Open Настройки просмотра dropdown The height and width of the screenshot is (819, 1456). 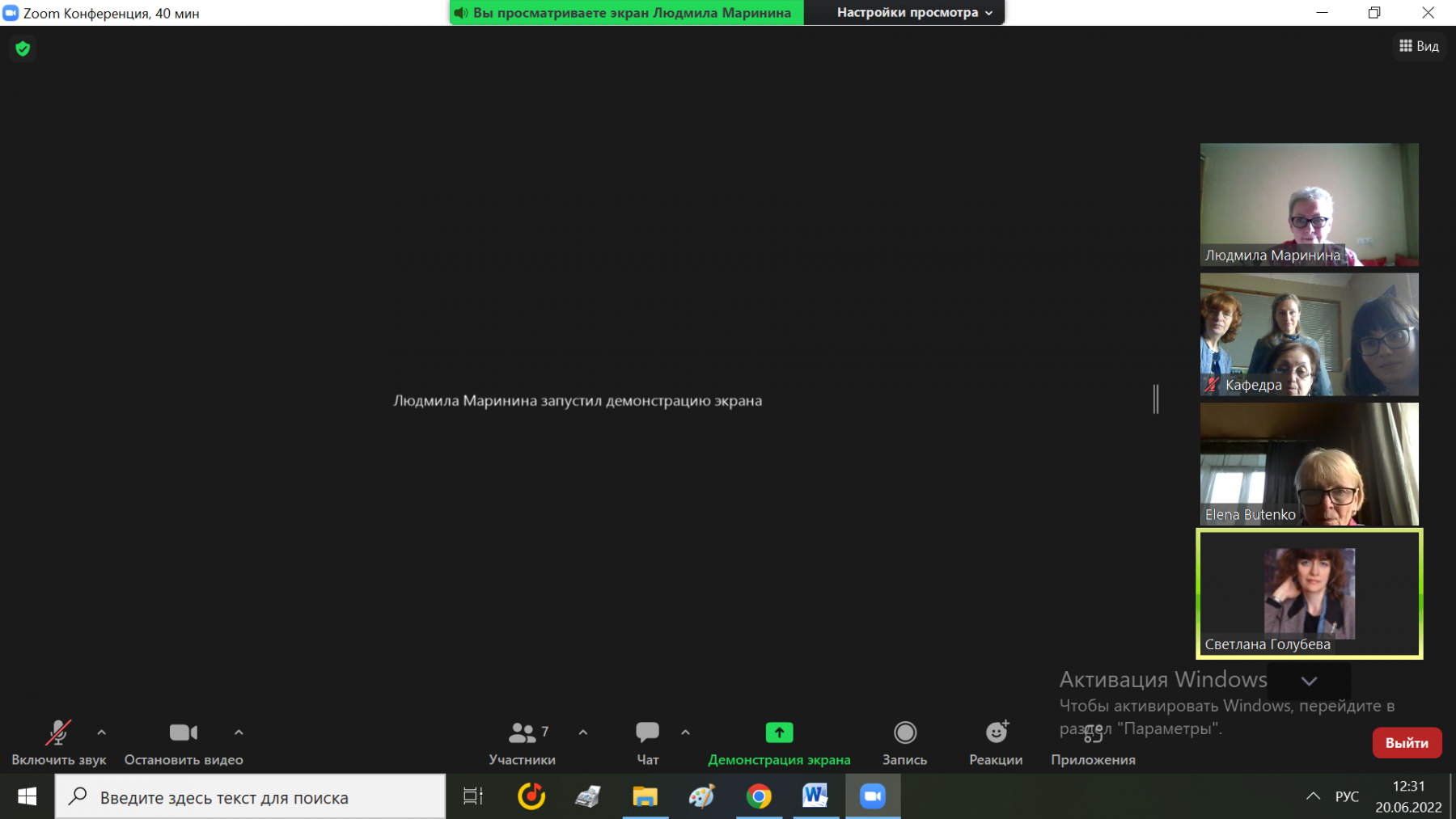point(914,12)
